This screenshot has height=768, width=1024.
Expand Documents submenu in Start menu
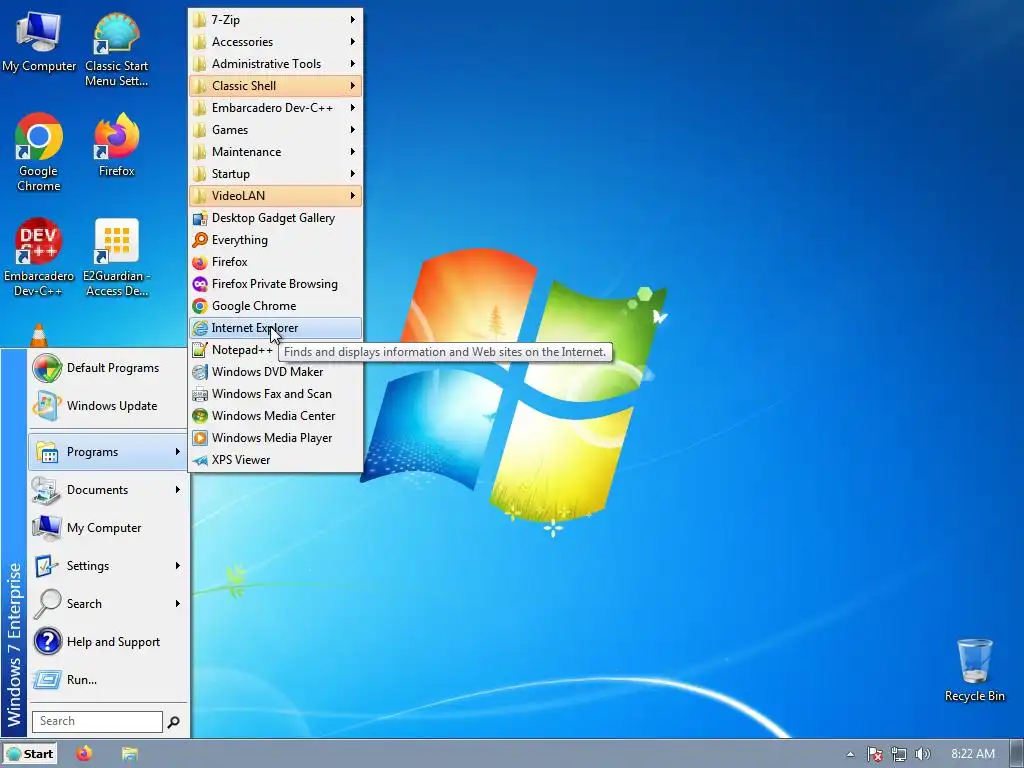coord(108,490)
